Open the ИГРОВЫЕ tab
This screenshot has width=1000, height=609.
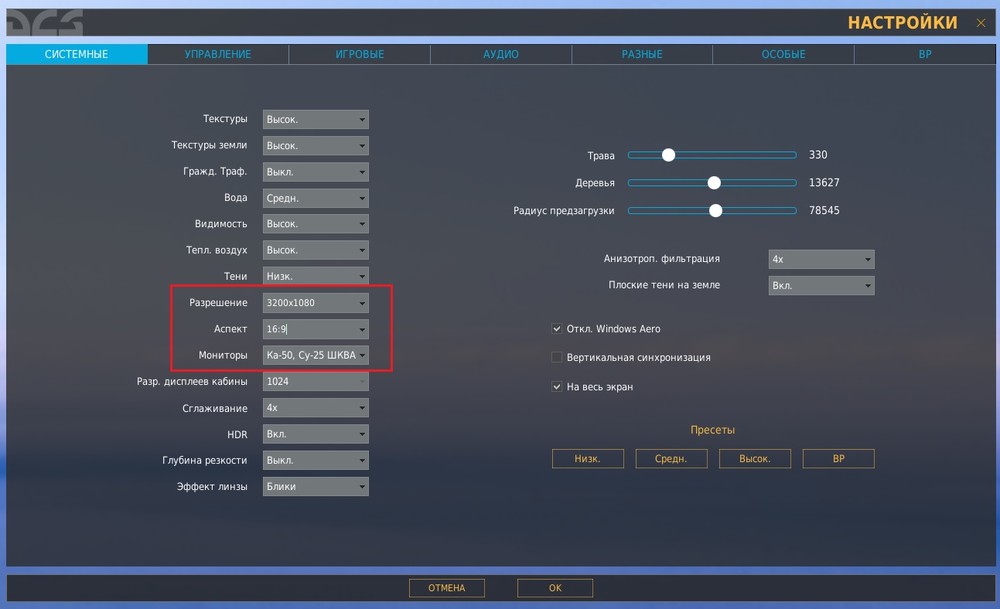tap(360, 54)
